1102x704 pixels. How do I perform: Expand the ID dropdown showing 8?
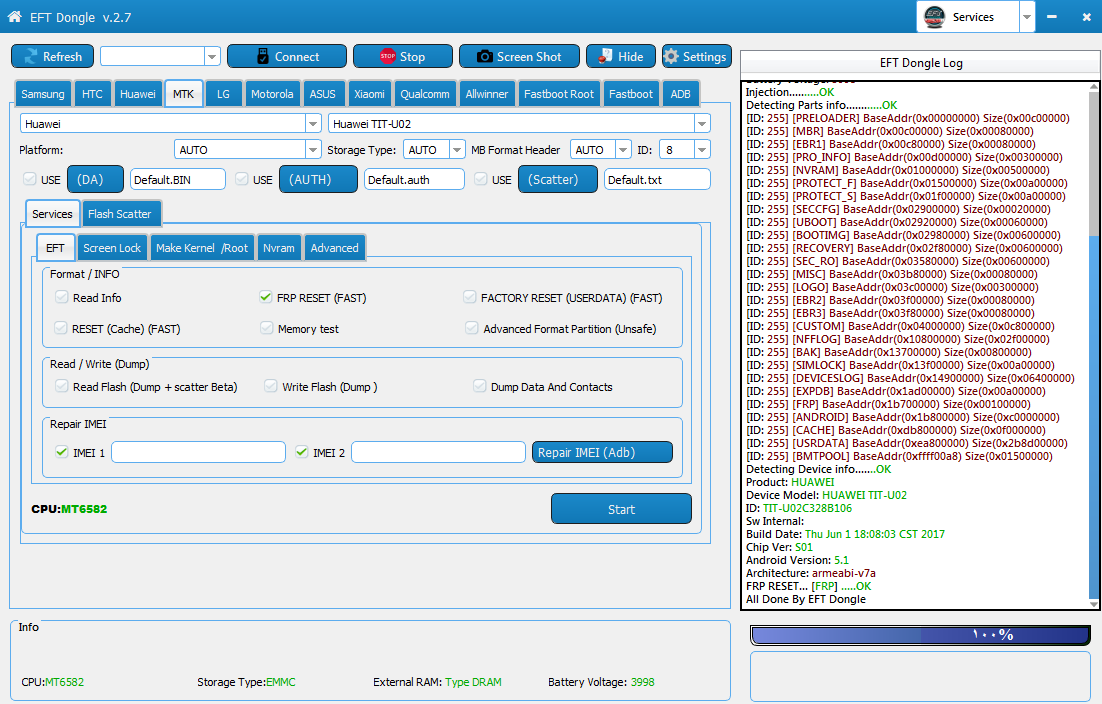pos(701,150)
